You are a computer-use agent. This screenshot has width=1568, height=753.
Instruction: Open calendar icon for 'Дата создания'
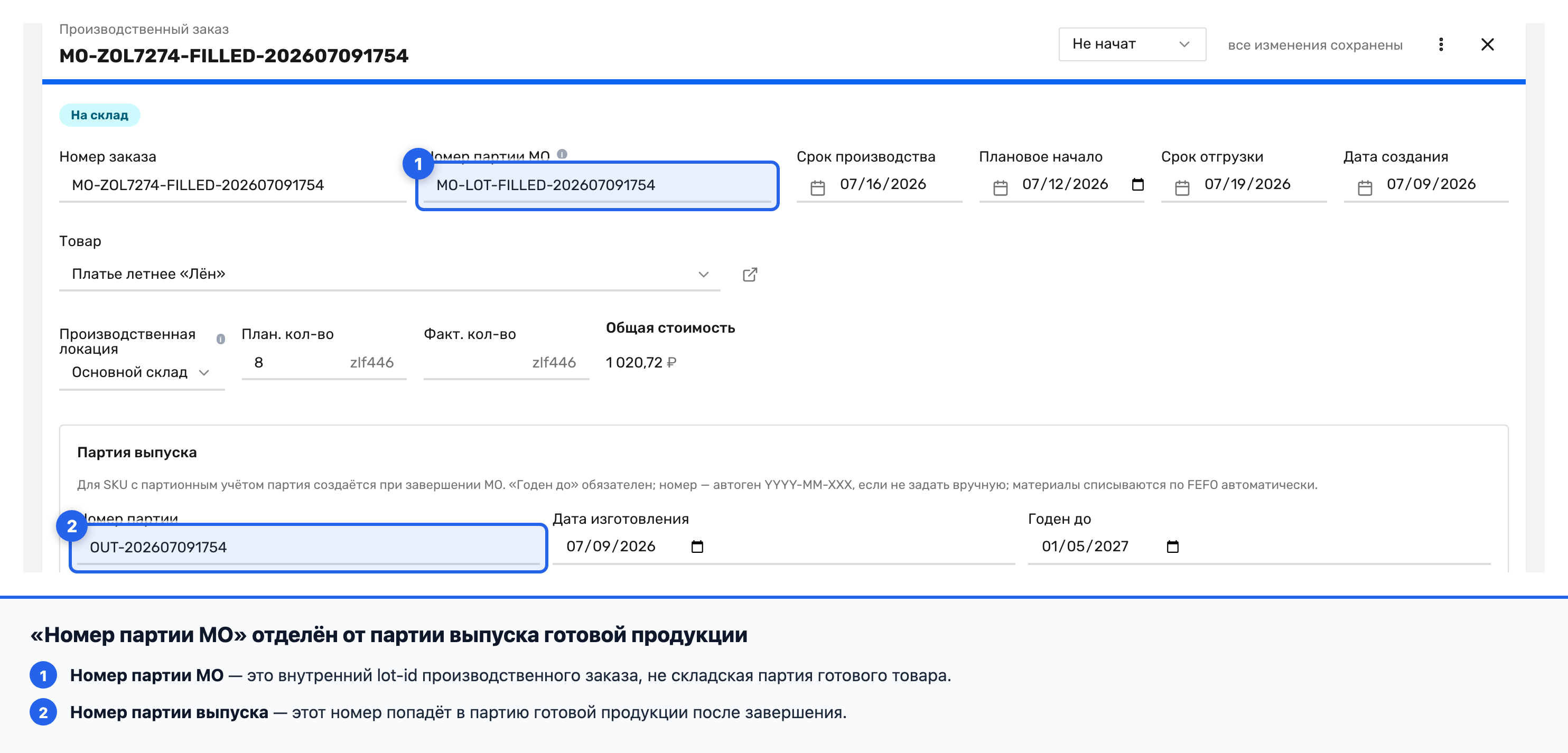pyautogui.click(x=1365, y=188)
